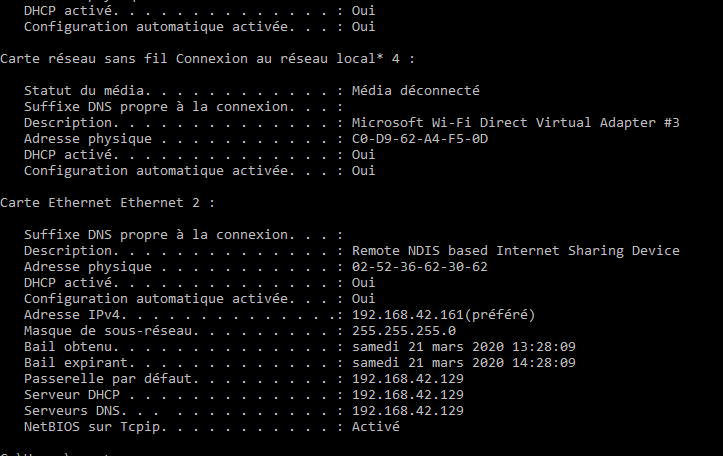The image size is (723, 456).
Task: Click the 'Serveur DHCP' IP value
Action: coord(408,395)
